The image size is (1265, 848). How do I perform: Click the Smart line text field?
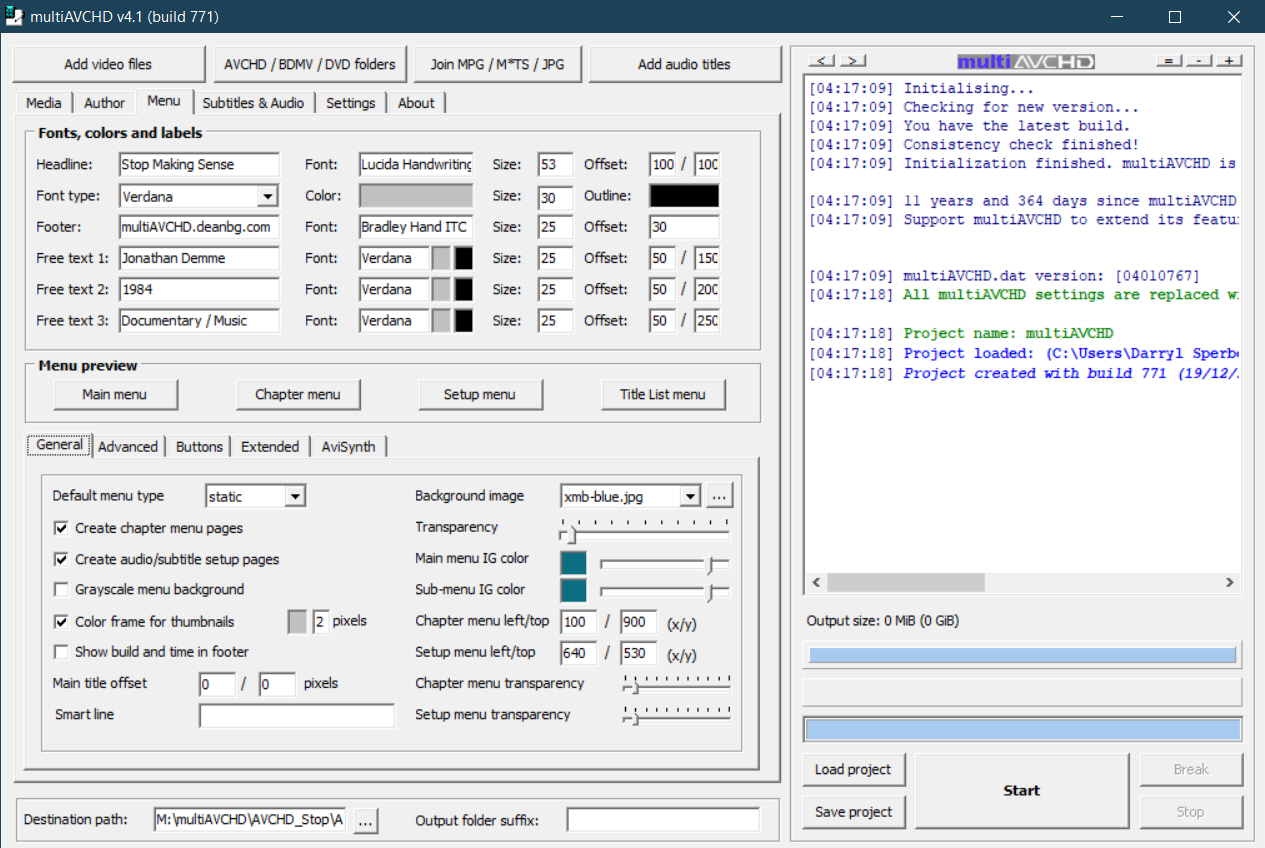(x=296, y=716)
